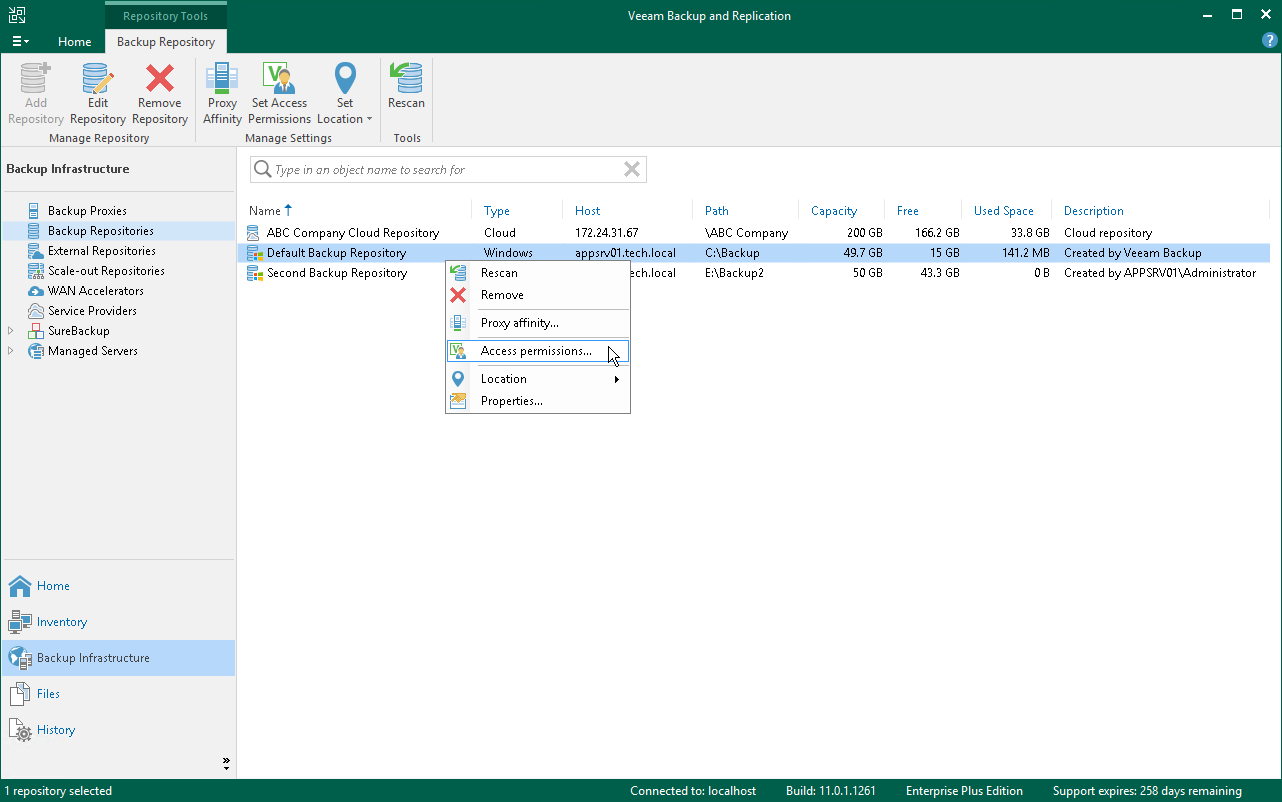Clear the search box with the X icon
Image resolution: width=1282 pixels, height=802 pixels.
click(632, 170)
